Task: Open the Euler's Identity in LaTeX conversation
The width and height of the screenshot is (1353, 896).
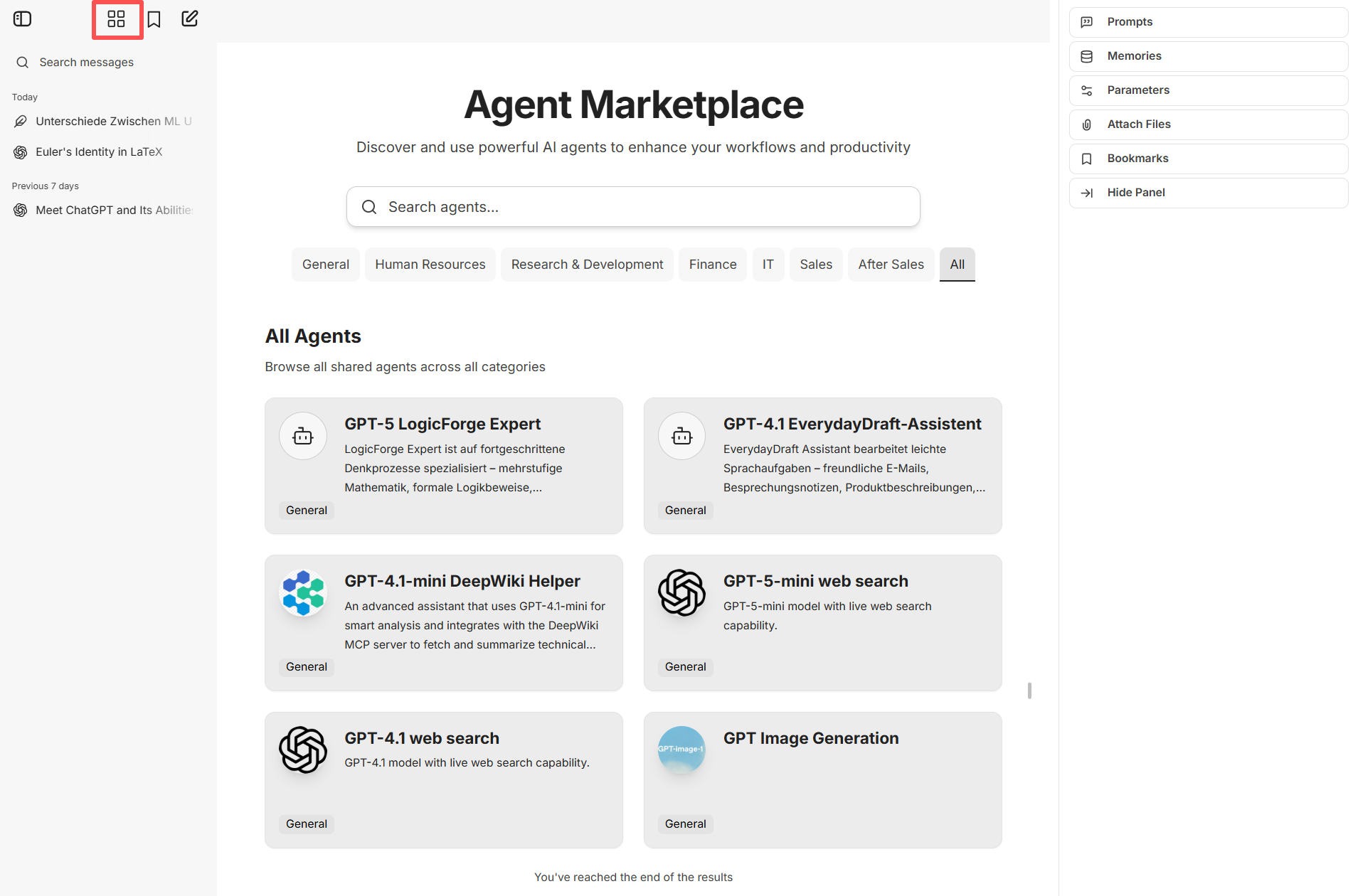Action: point(99,152)
